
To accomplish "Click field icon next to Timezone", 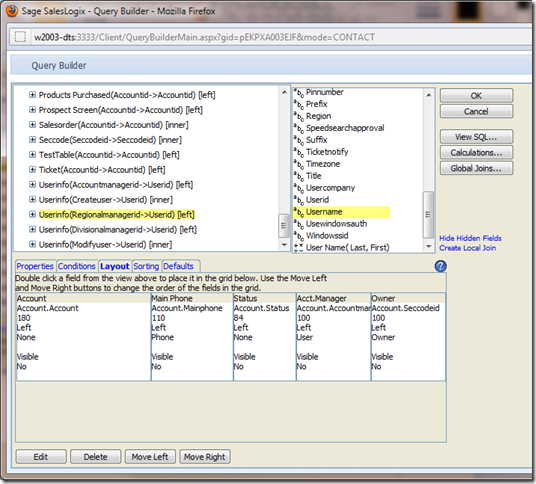I will tap(299, 164).
